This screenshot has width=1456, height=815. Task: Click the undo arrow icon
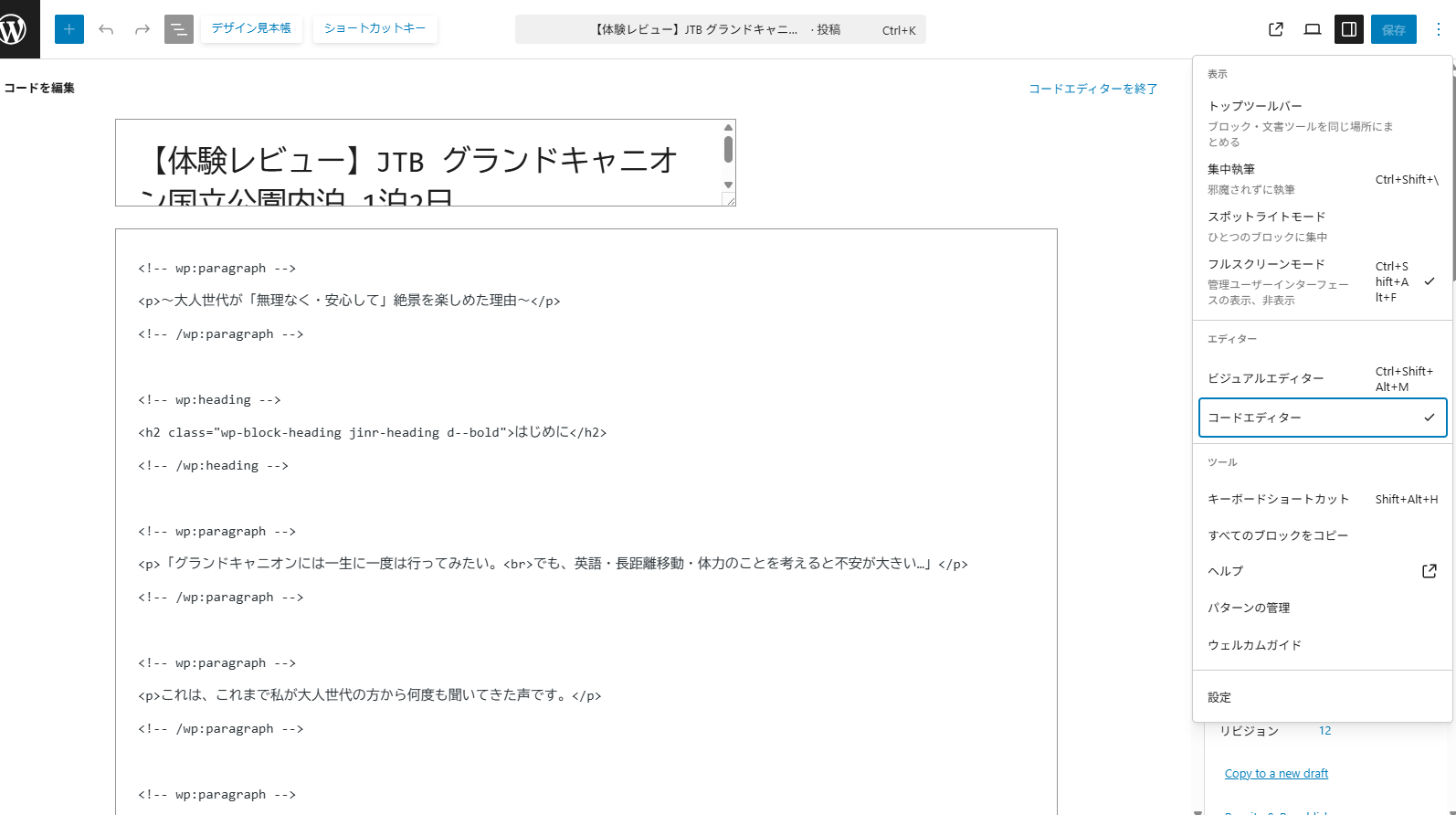point(106,29)
